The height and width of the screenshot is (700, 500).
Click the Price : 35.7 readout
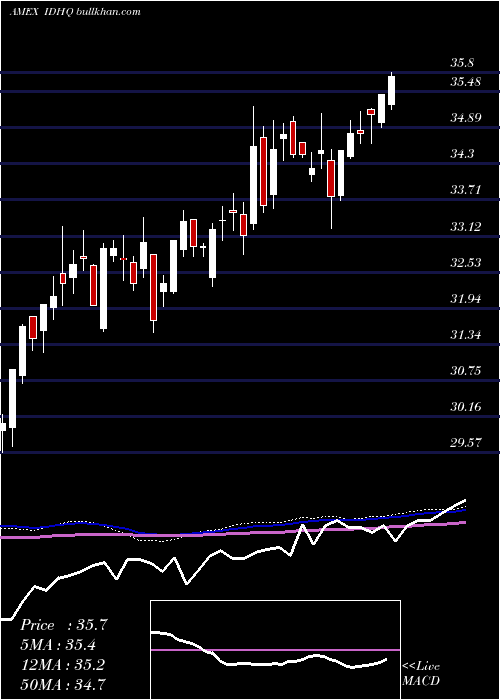[63, 625]
